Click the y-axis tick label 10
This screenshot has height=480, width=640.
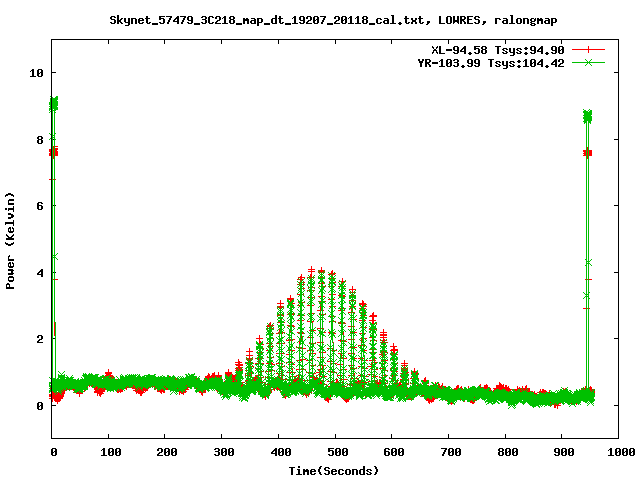36,73
